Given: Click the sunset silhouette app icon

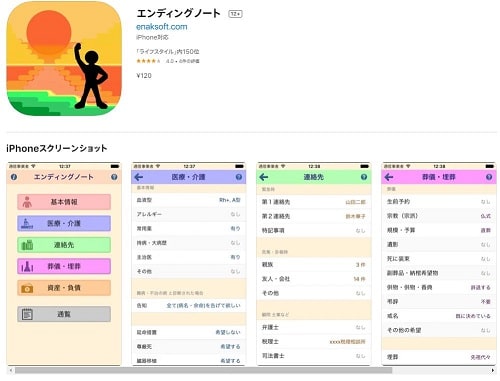Looking at the screenshot, I should pyautogui.click(x=64, y=58).
